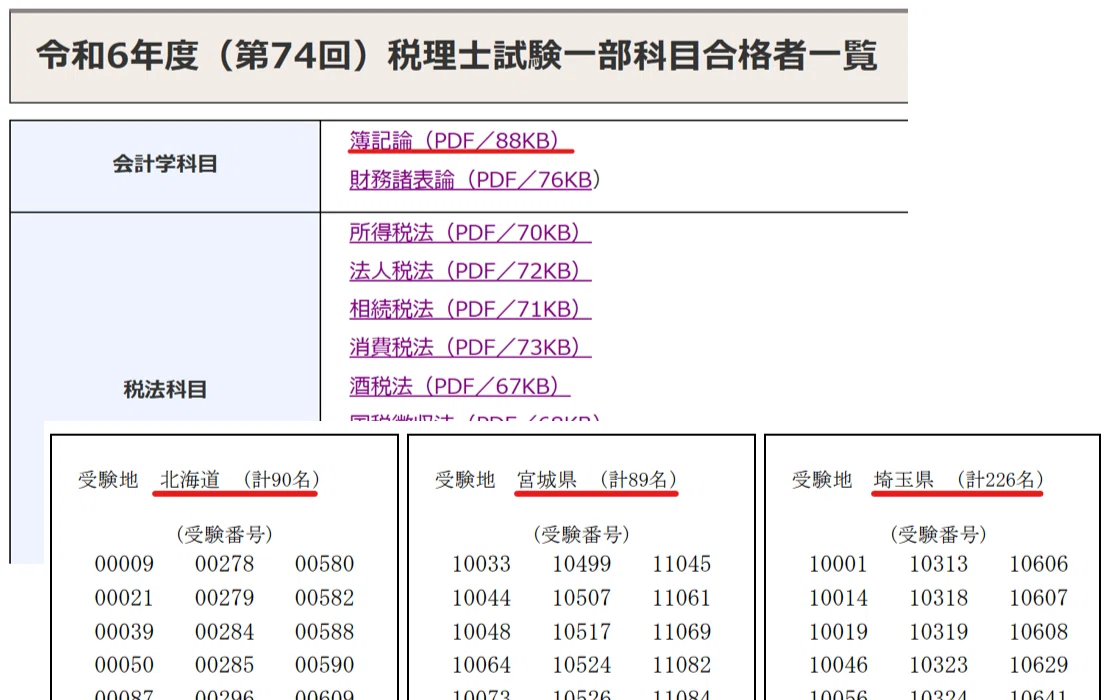Select exam number 10001

[838, 564]
